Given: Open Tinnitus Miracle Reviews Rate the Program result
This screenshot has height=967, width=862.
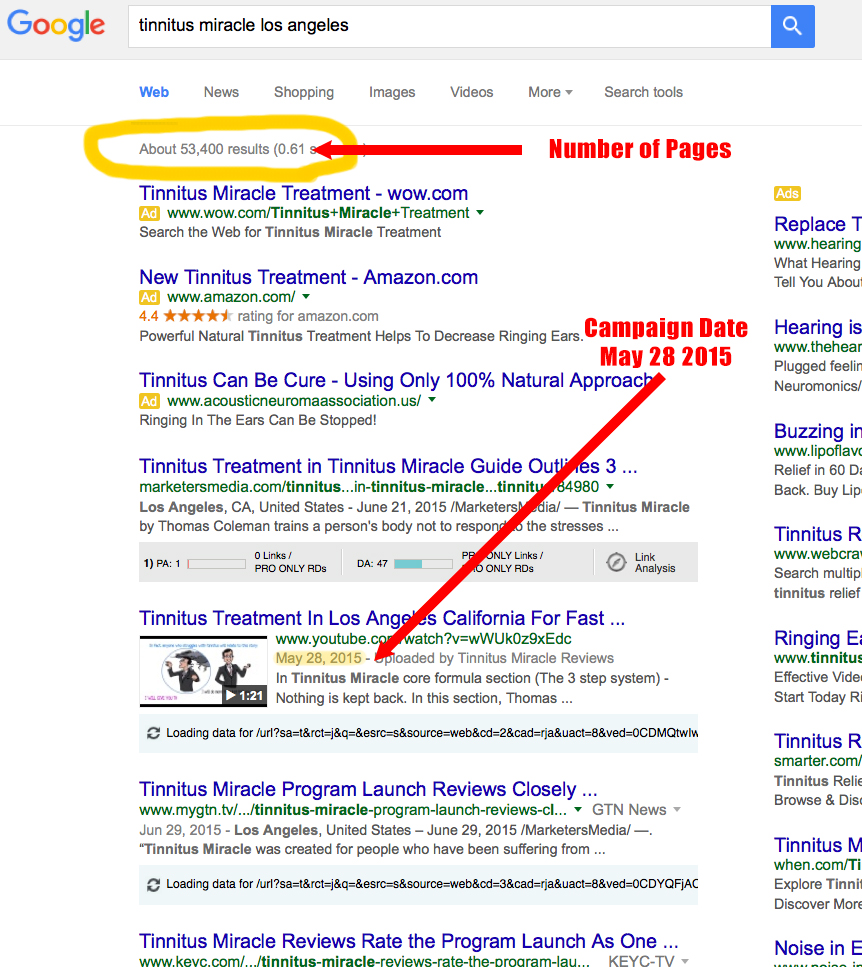Looking at the screenshot, I should point(408,941).
